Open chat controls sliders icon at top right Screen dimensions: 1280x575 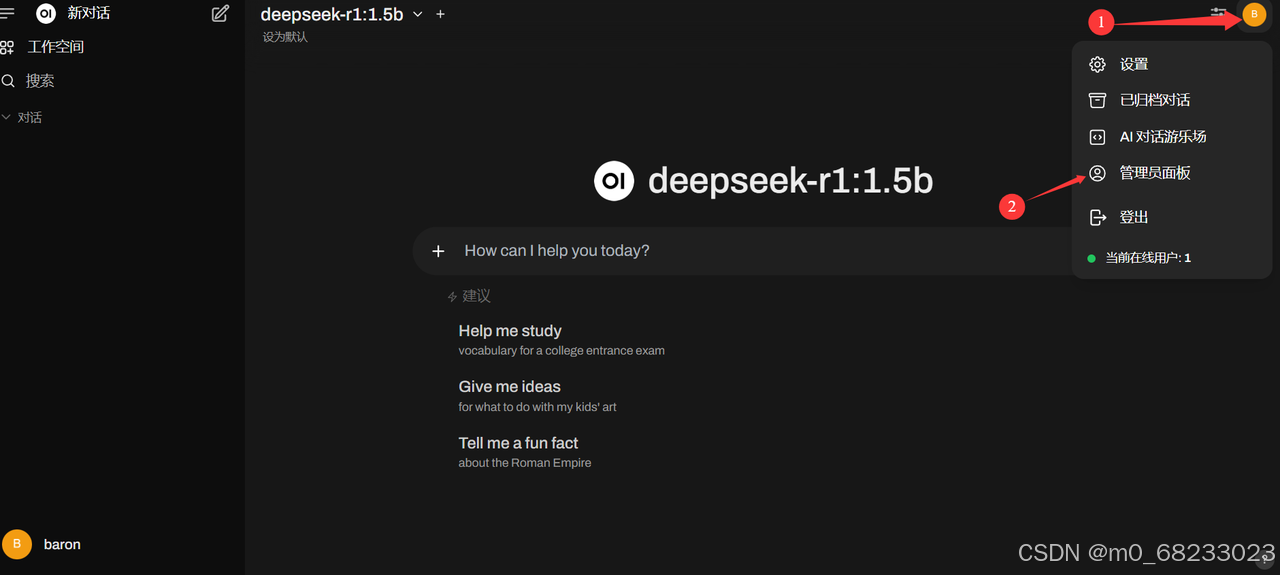tap(1218, 14)
